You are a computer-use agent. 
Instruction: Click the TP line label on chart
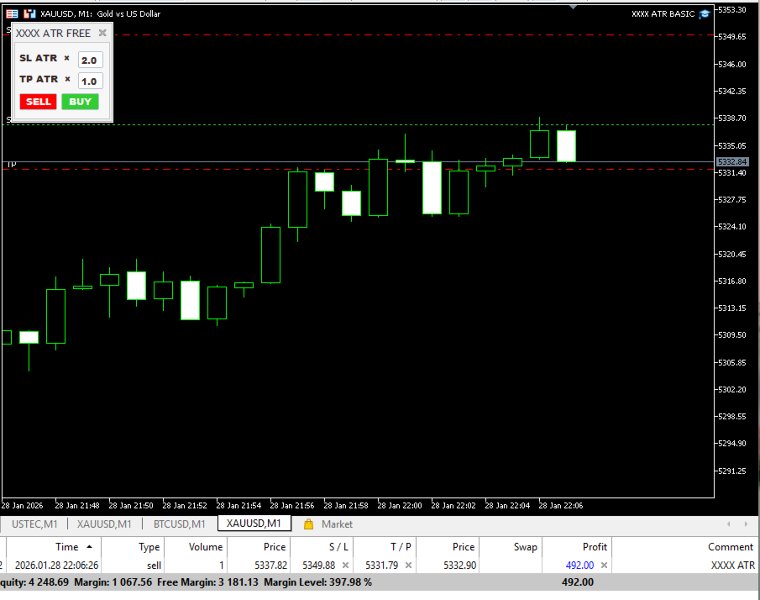12,165
